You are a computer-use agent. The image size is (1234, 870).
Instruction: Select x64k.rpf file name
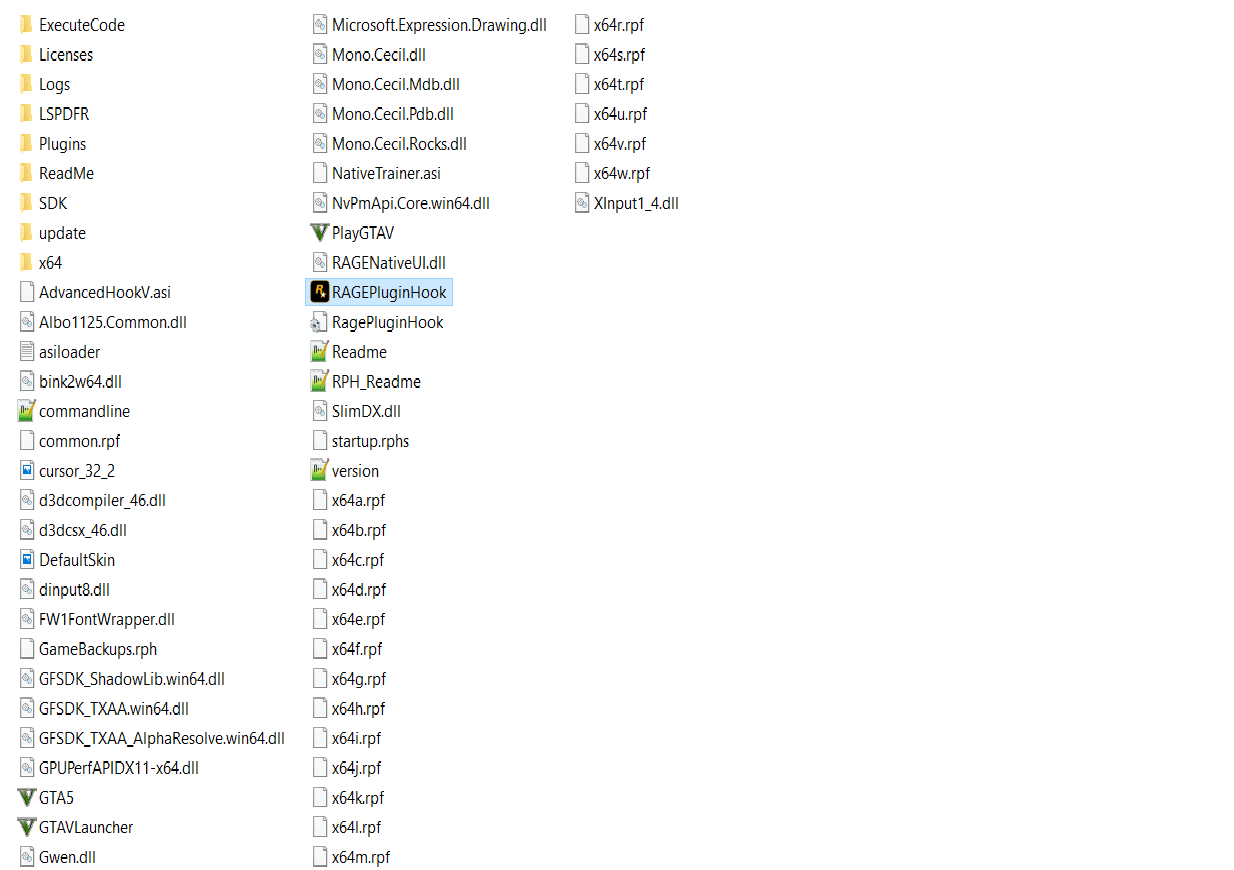coord(358,798)
